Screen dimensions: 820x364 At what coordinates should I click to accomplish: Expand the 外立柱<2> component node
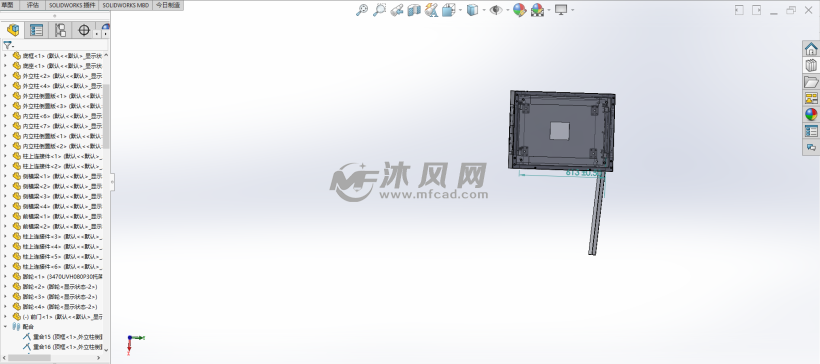tap(5, 76)
